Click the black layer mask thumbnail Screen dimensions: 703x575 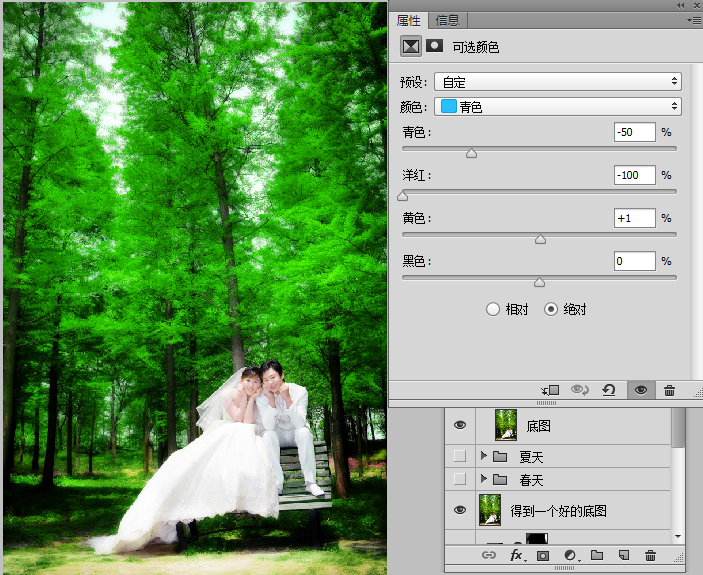tap(537, 538)
